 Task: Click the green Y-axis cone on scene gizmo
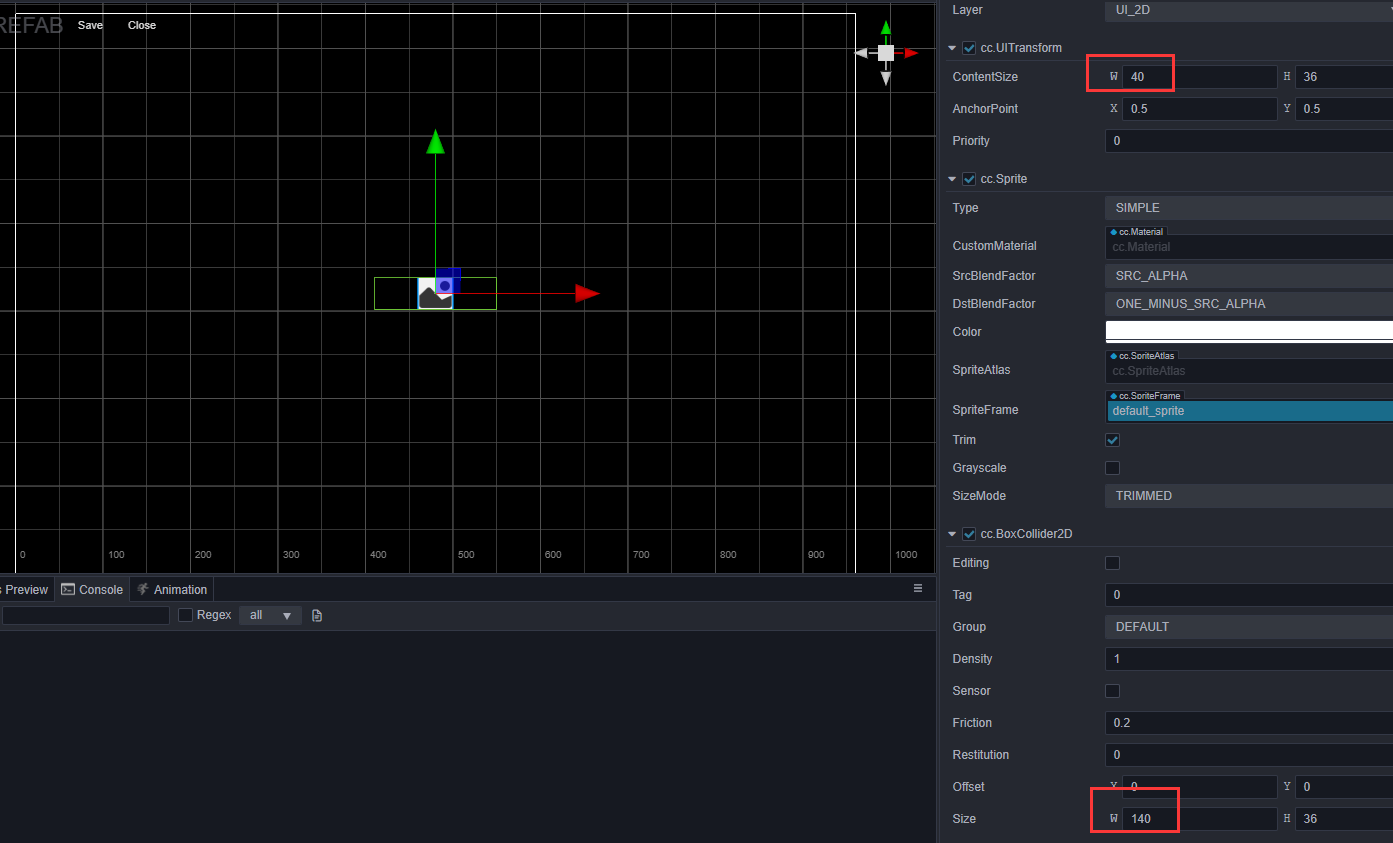coord(885,28)
